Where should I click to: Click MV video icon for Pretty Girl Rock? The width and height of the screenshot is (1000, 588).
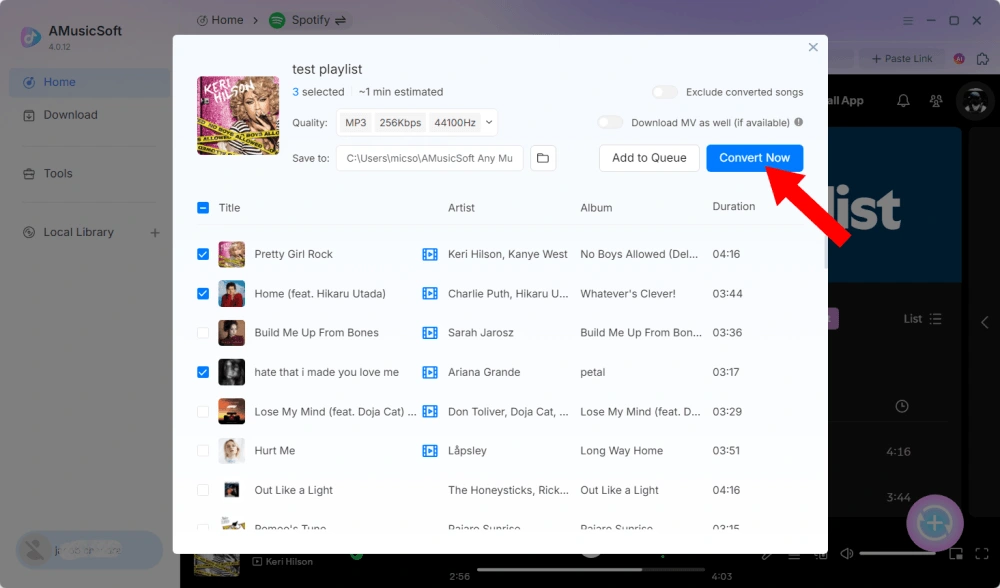click(430, 254)
